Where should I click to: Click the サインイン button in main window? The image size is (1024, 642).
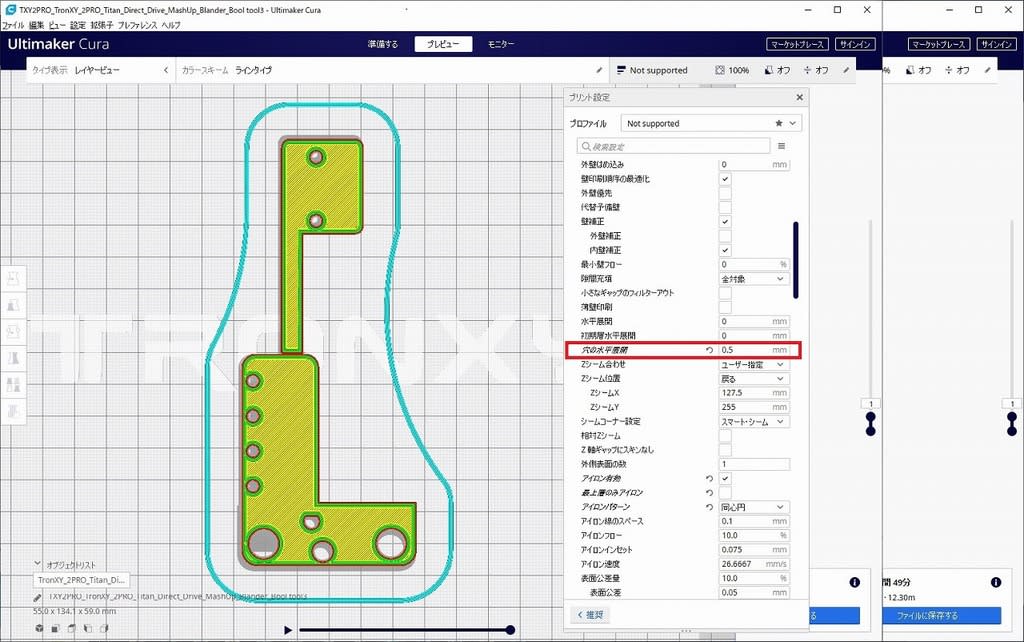(855, 44)
